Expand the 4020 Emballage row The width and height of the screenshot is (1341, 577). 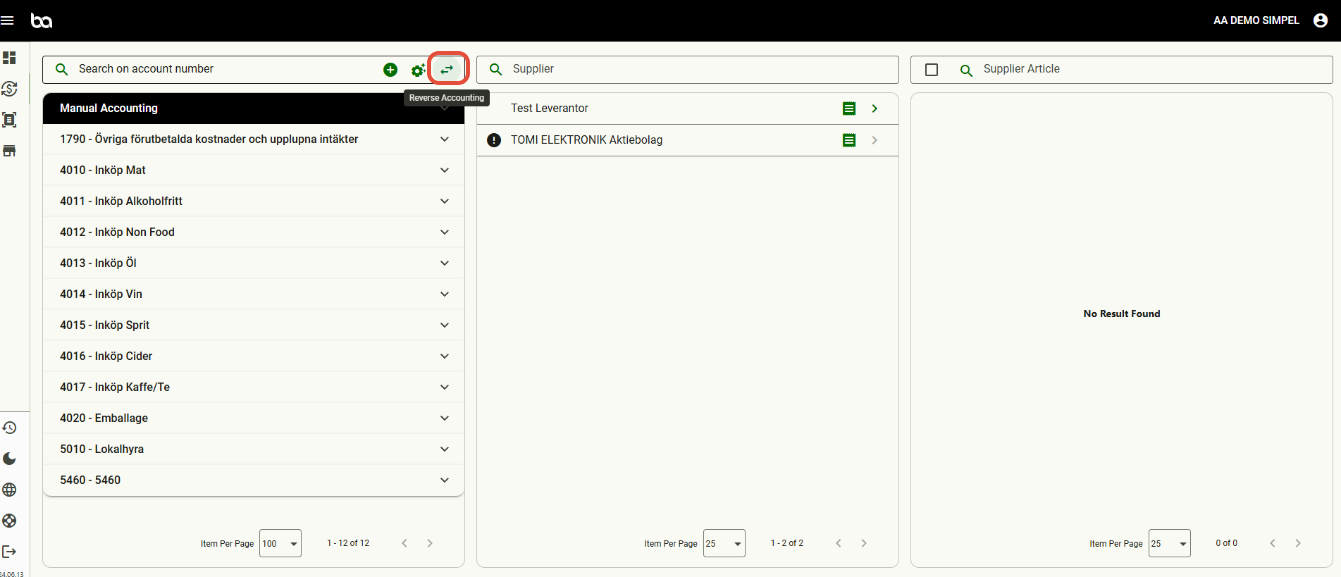pos(445,418)
